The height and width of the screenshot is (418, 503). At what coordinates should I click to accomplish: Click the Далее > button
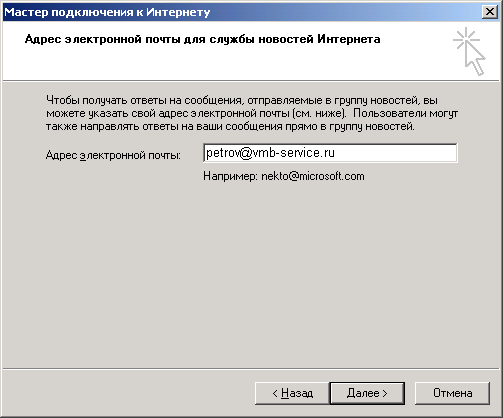click(x=367, y=393)
